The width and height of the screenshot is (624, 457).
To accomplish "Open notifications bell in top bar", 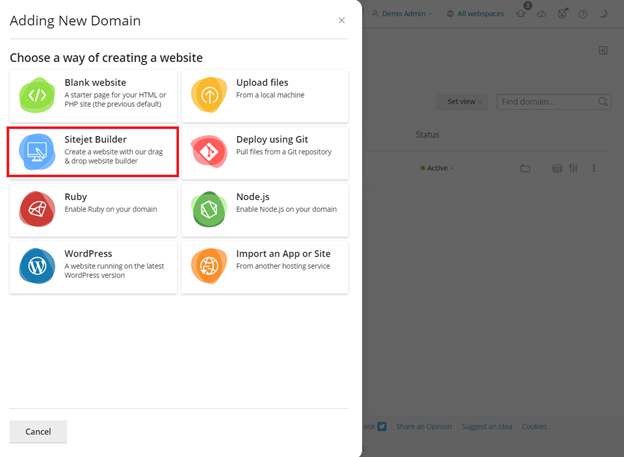I will pyautogui.click(x=521, y=14).
